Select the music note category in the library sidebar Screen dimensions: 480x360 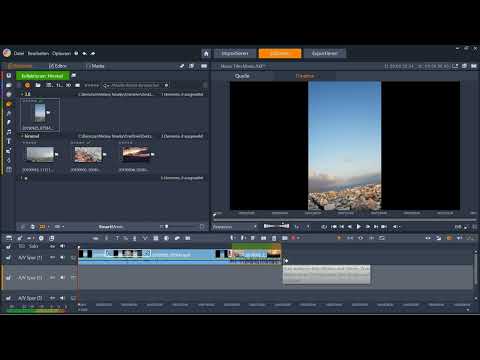9,132
